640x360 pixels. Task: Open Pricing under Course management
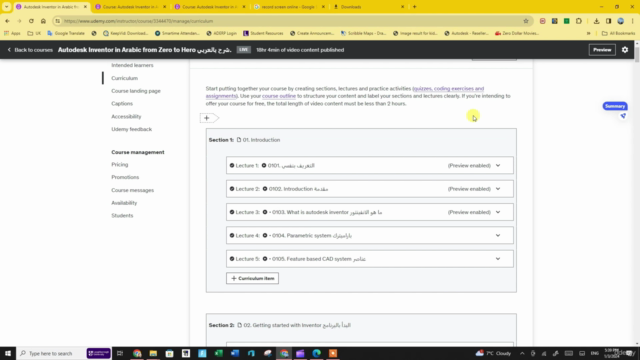pyautogui.click(x=120, y=164)
